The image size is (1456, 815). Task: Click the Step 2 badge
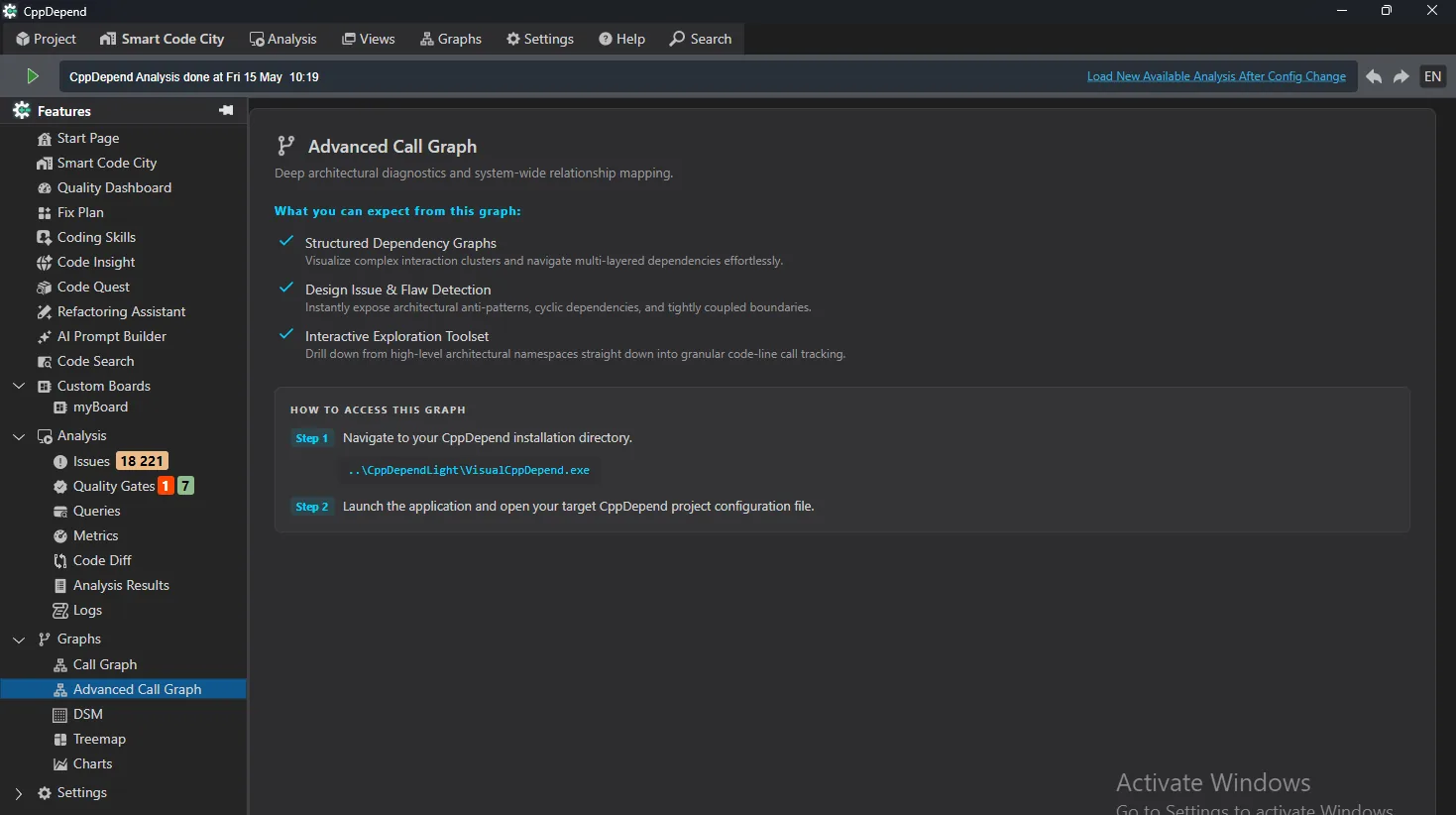[x=311, y=507]
